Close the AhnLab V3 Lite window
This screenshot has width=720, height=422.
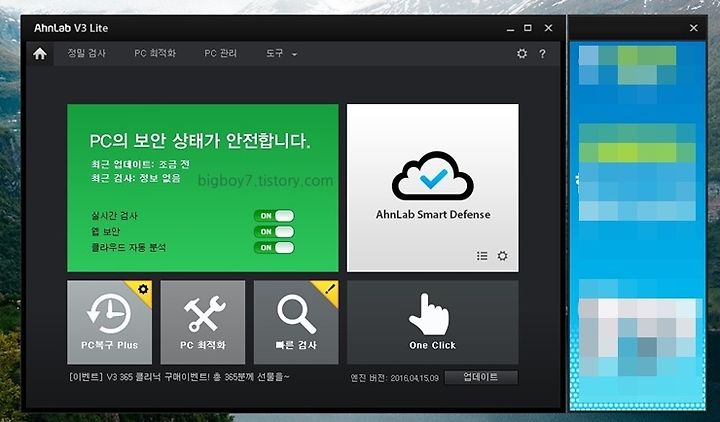click(548, 28)
